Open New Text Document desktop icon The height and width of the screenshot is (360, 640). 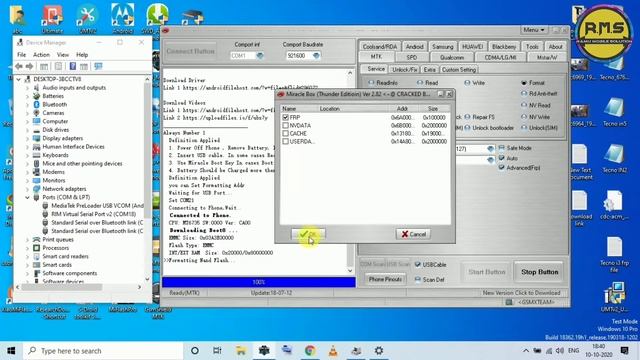pyautogui.click(x=580, y=162)
